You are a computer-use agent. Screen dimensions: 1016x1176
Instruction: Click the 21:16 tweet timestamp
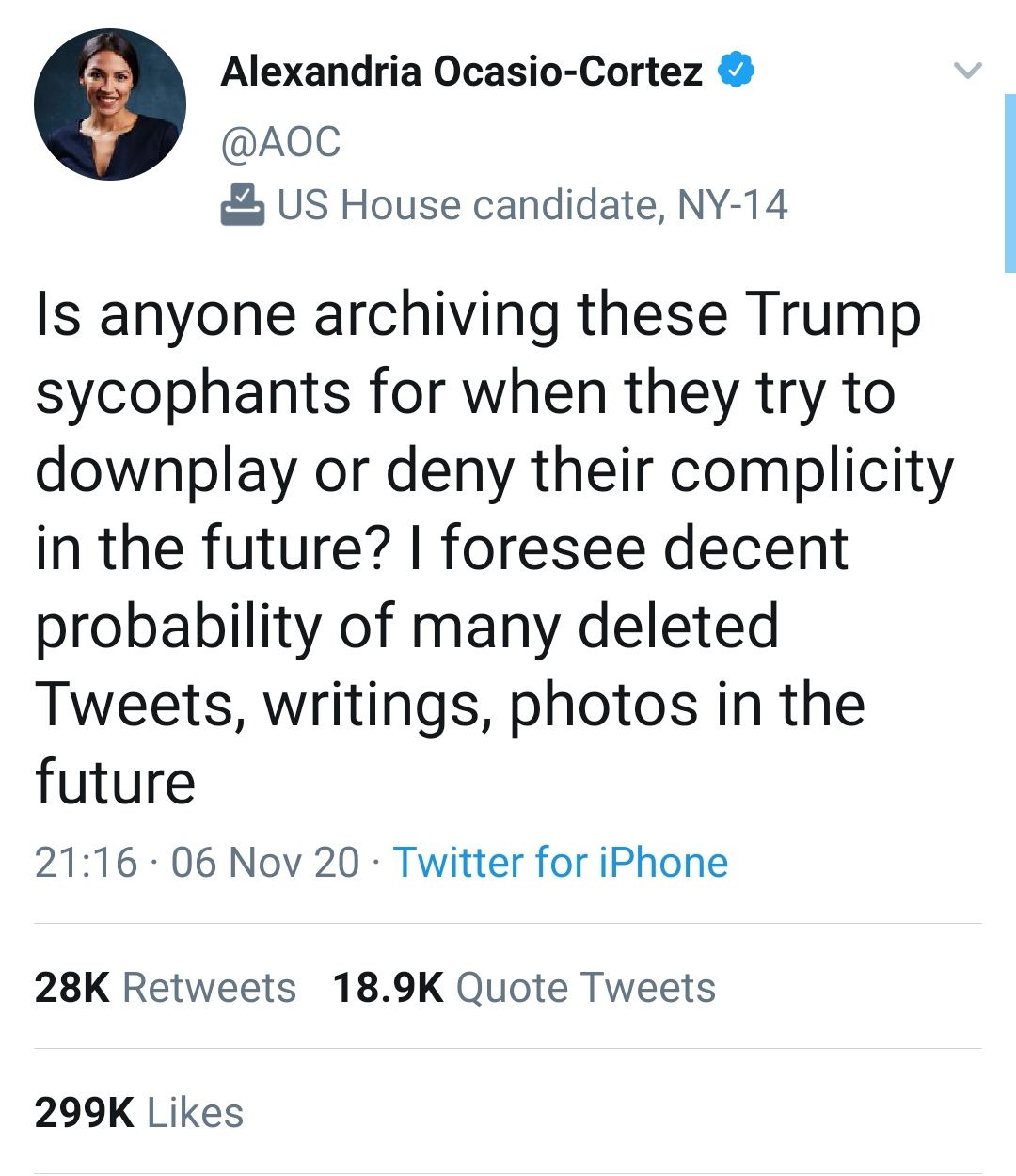86,862
